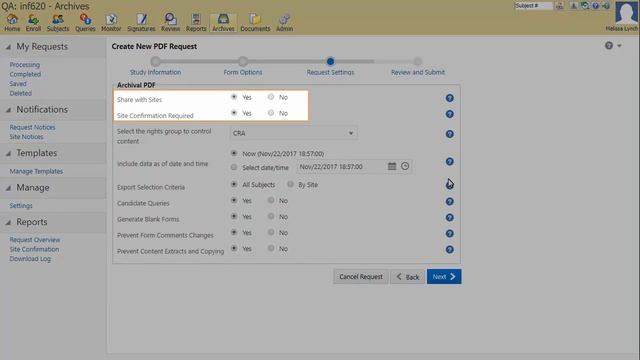Image resolution: width=640 pixels, height=360 pixels.
Task: Click help icon for Prevent Form Comments Changes
Action: (449, 233)
